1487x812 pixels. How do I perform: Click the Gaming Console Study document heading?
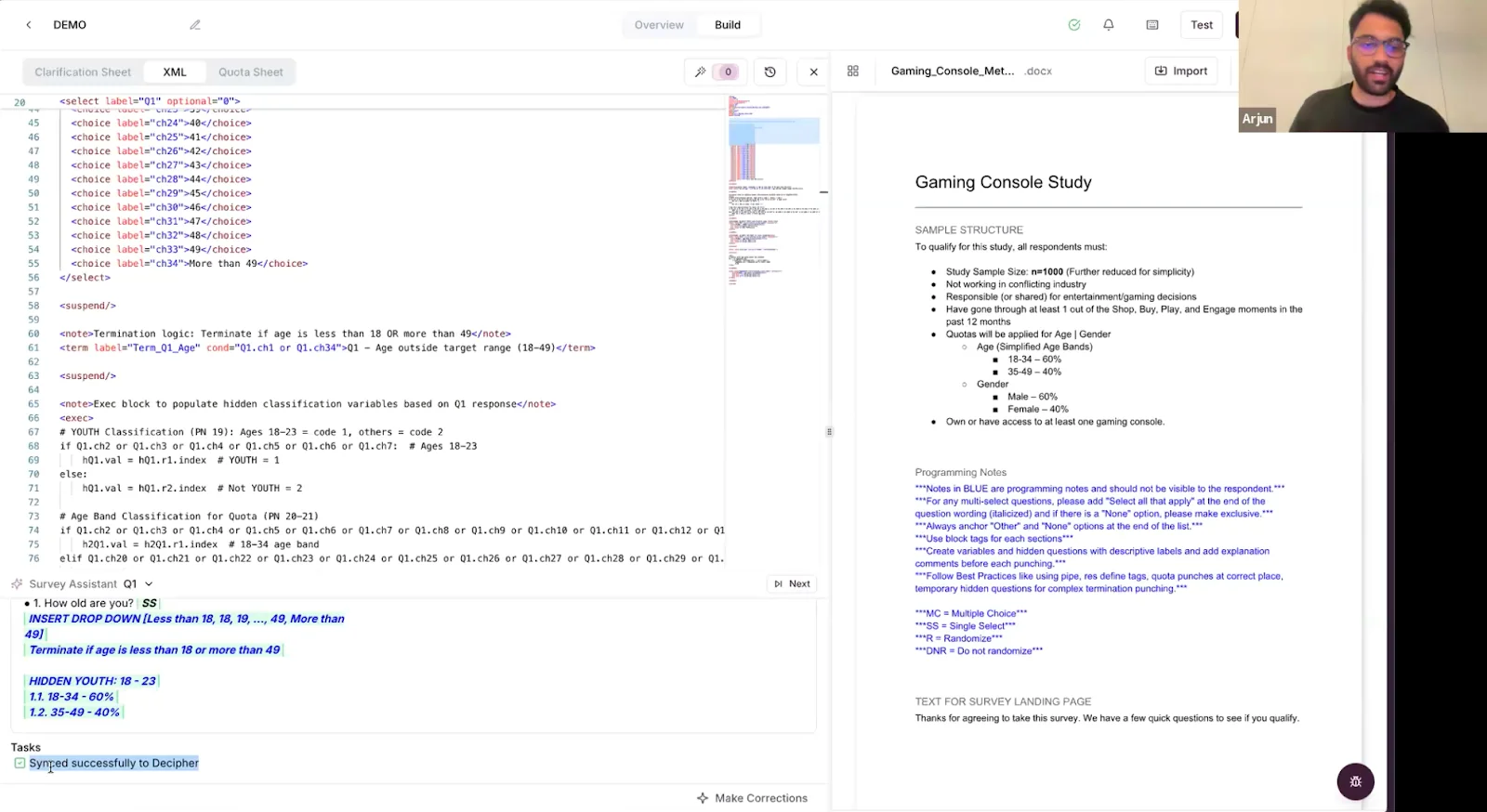click(1003, 182)
